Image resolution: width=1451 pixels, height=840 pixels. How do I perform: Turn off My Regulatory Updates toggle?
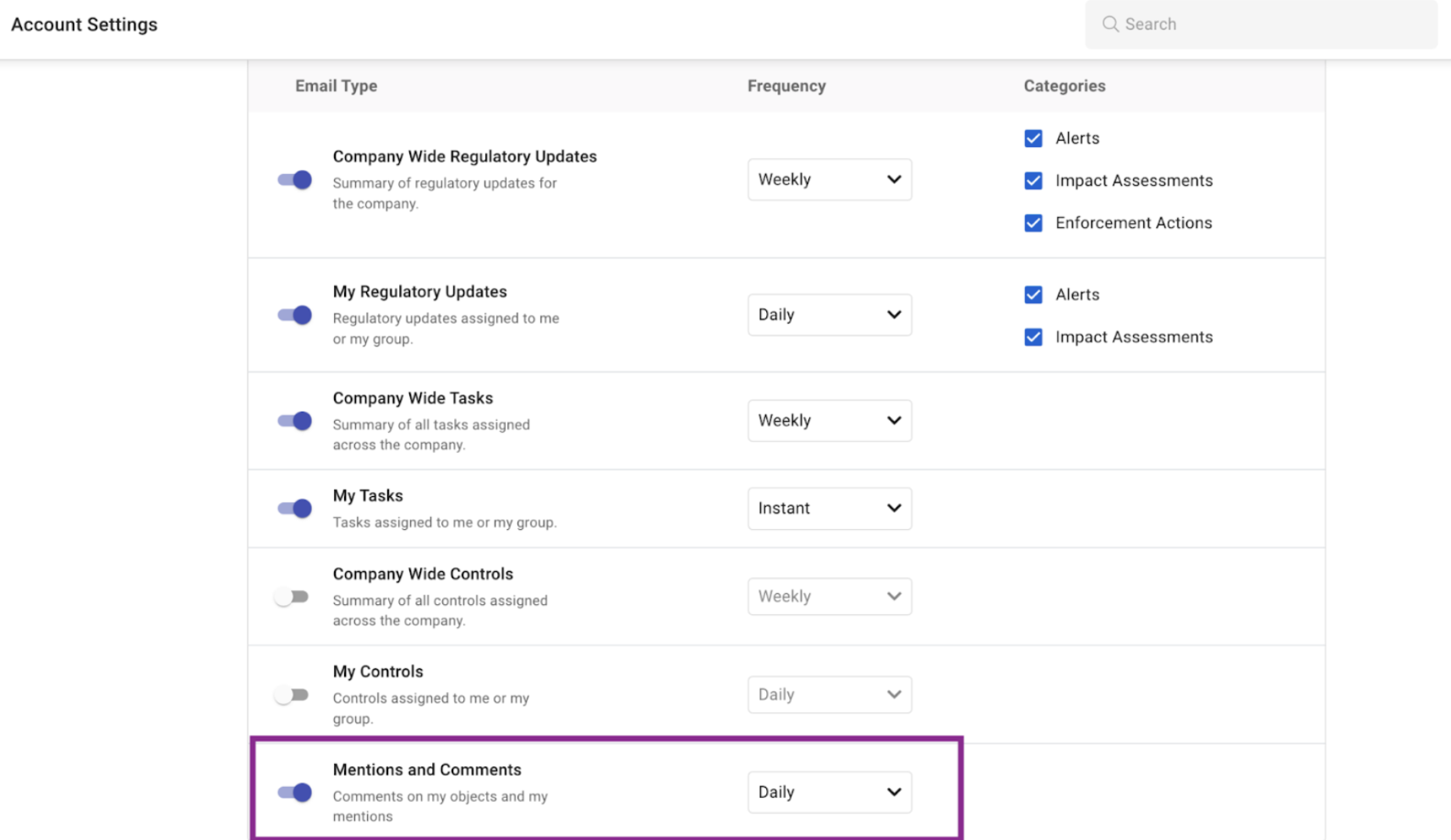[x=295, y=315]
